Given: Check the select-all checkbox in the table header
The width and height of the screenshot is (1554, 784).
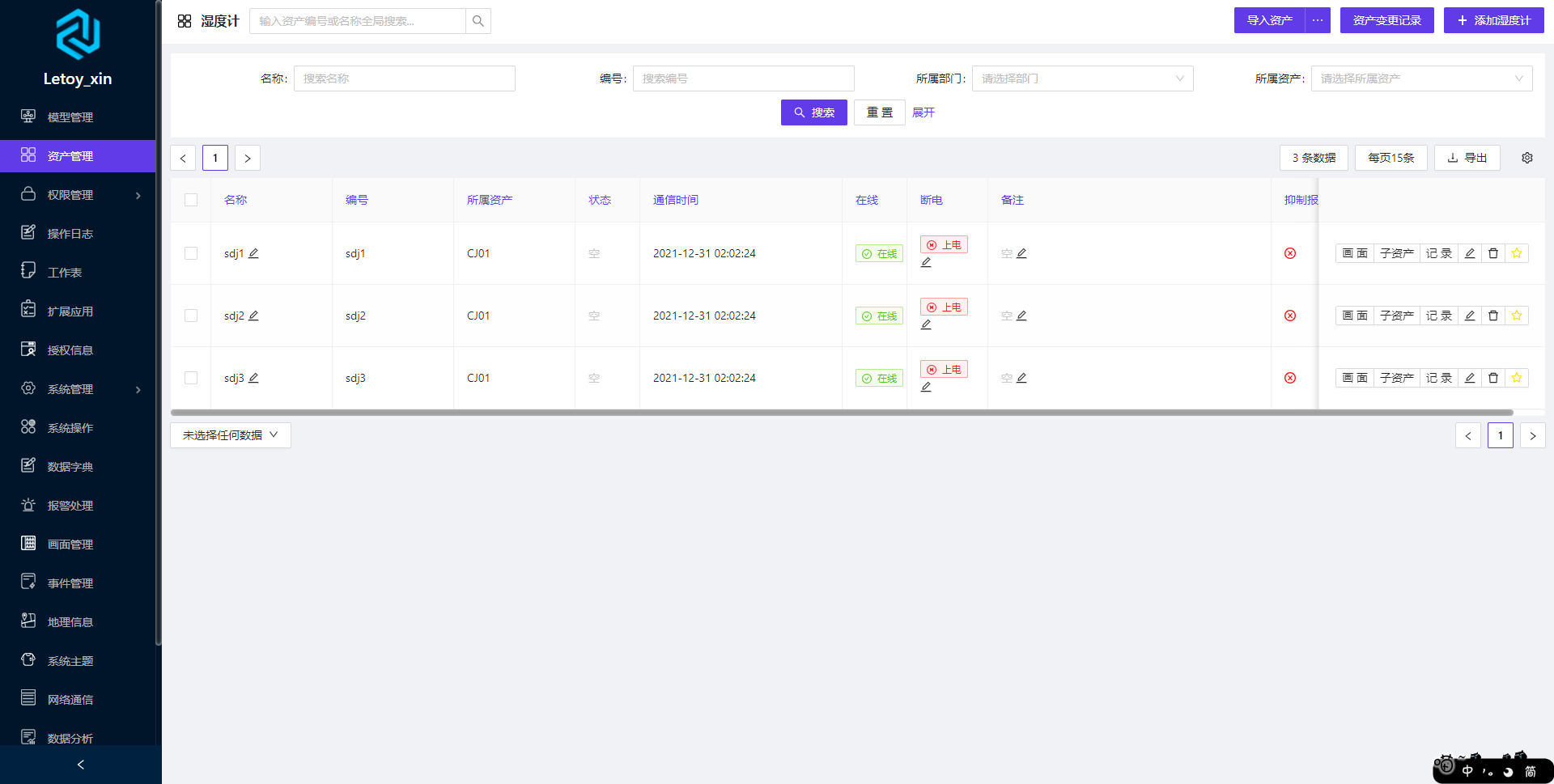Looking at the screenshot, I should tap(191, 200).
